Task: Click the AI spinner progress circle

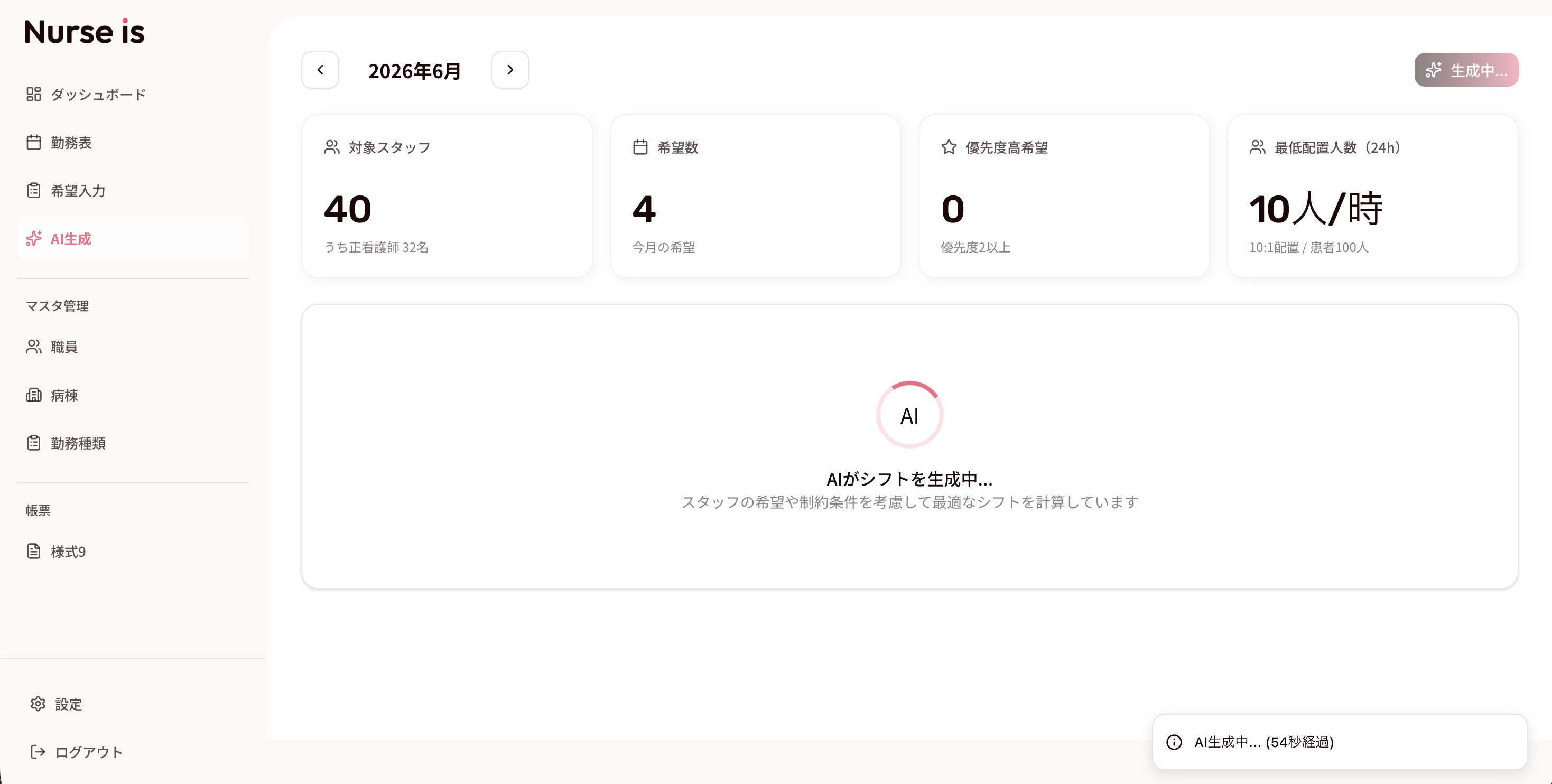Action: 910,415
